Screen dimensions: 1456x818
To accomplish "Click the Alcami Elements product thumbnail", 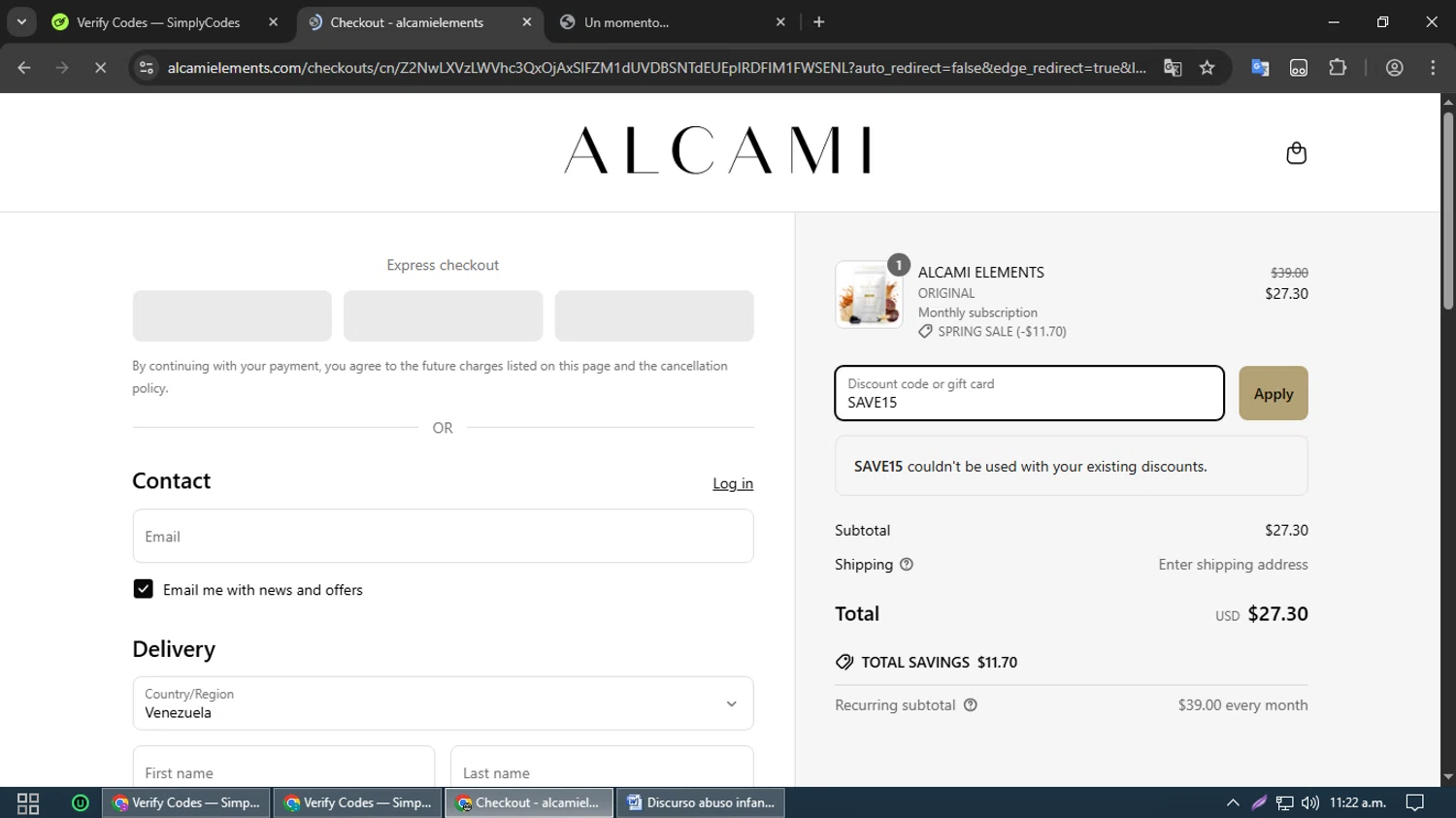I will (x=869, y=294).
